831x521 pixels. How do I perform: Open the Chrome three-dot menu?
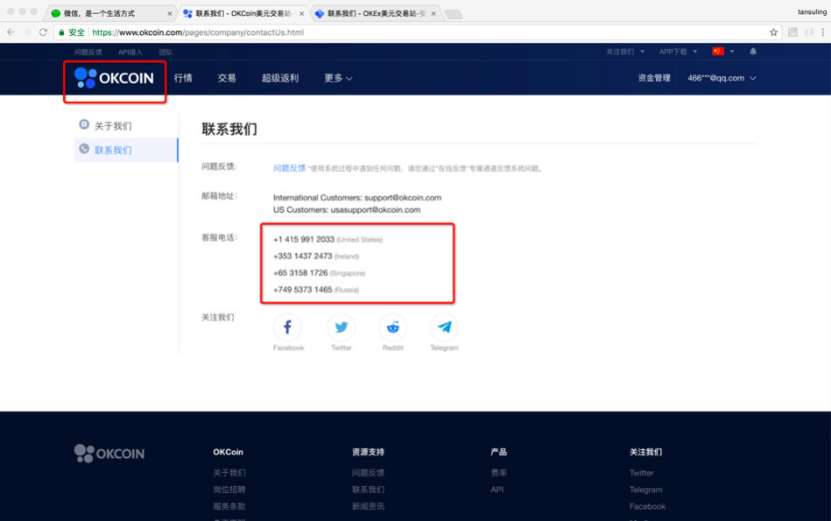click(823, 32)
